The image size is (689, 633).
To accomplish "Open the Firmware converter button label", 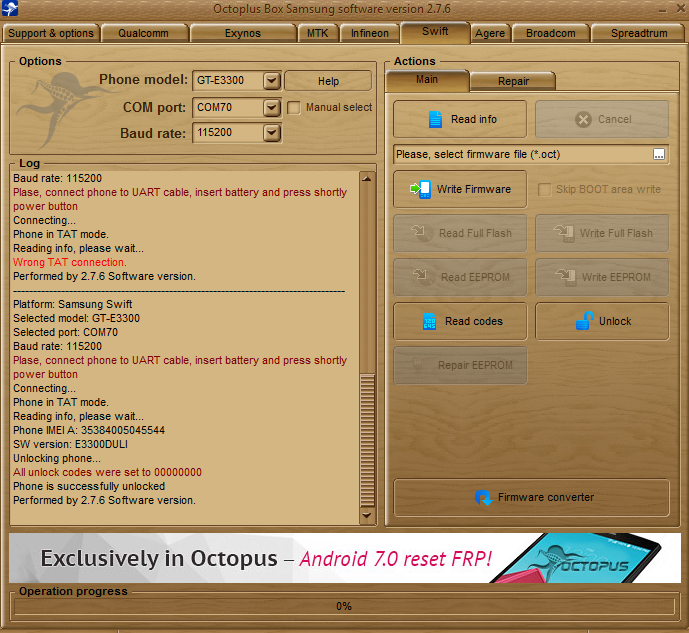I will pos(546,497).
